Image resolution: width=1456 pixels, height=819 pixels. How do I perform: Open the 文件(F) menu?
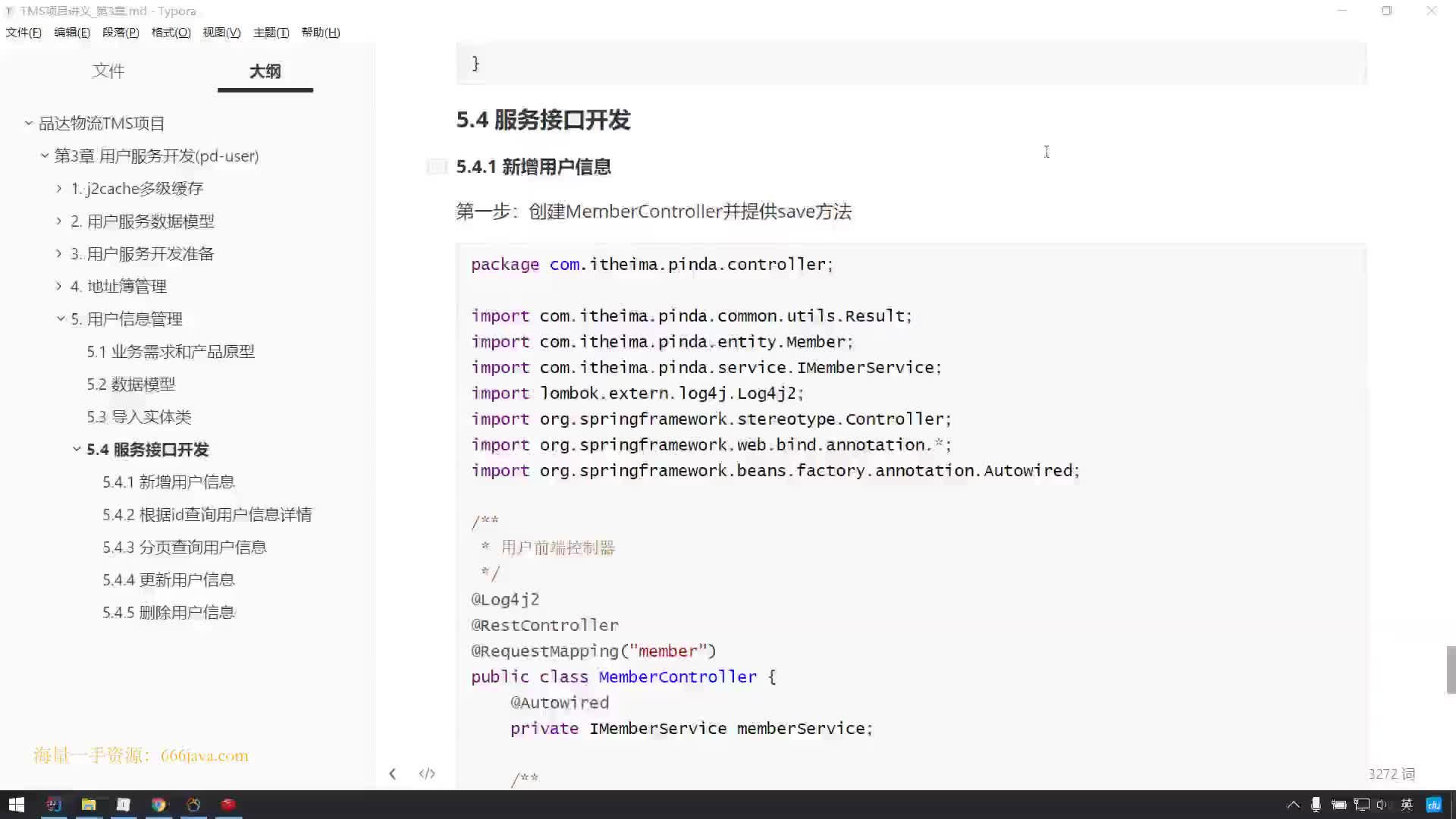(24, 33)
